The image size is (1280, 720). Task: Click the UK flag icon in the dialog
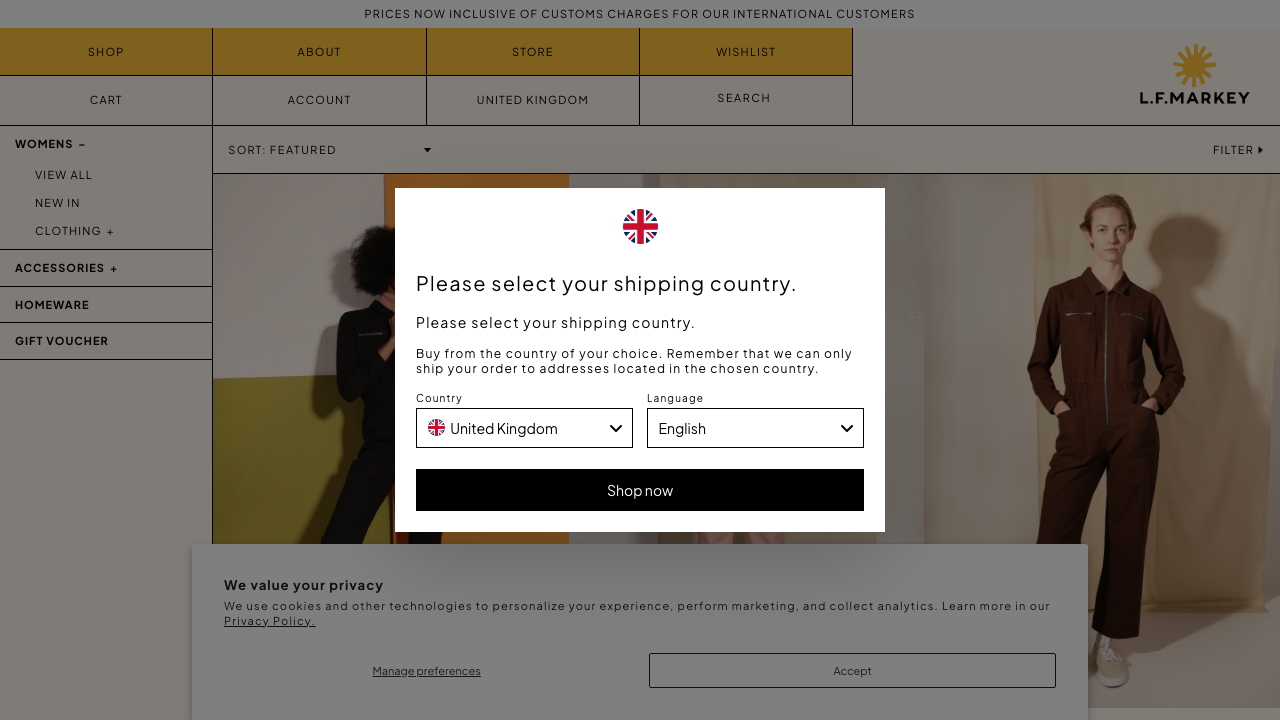640,227
